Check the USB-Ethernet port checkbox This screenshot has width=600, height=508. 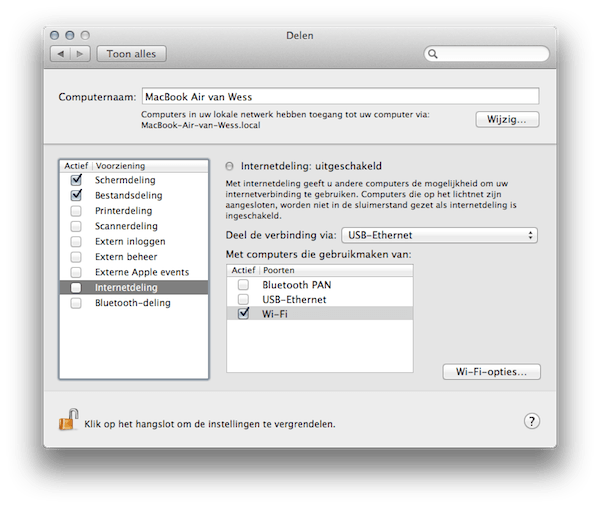(243, 299)
